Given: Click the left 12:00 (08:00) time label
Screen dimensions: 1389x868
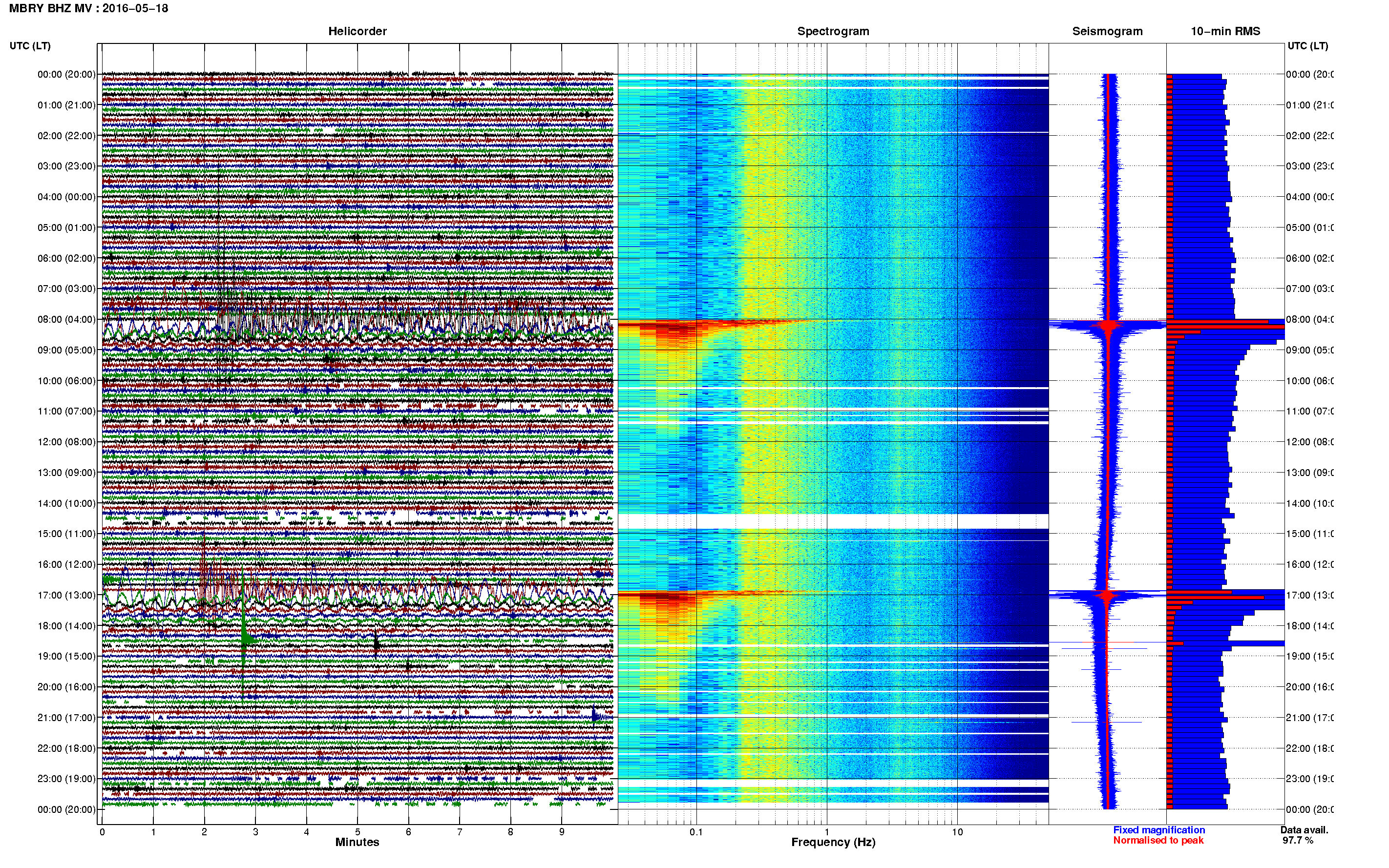Looking at the screenshot, I should [x=66, y=442].
